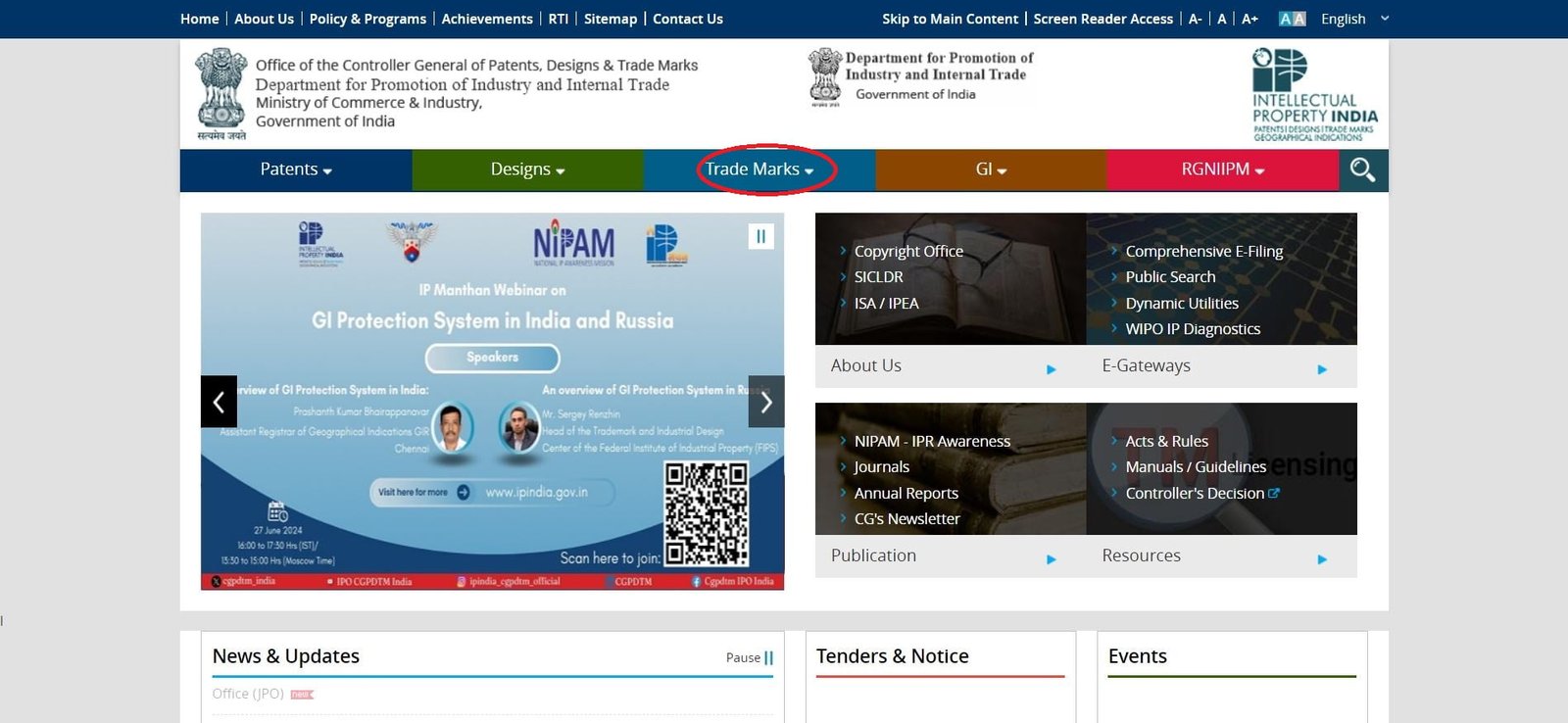Screen dimensions: 1568x723
Task: Click the Intellectual Property India logo
Action: point(1313,95)
